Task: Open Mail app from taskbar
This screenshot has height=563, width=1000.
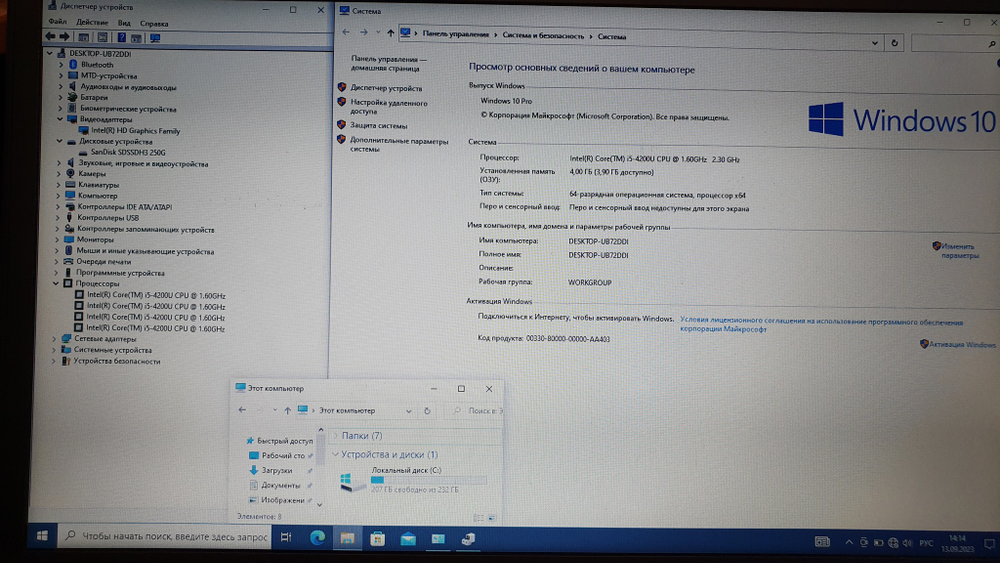Action: pos(408,539)
